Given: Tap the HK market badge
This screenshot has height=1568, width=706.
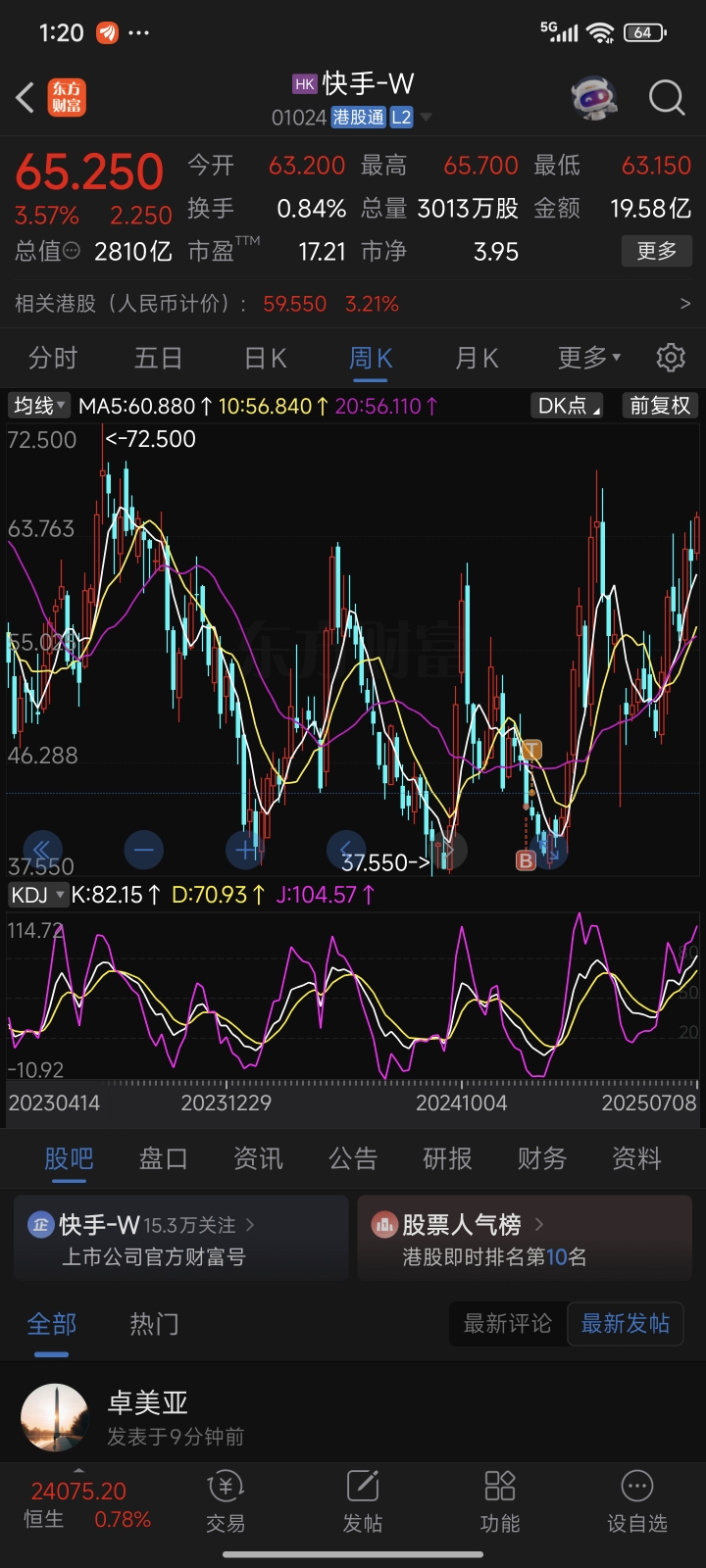Looking at the screenshot, I should coord(305,84).
